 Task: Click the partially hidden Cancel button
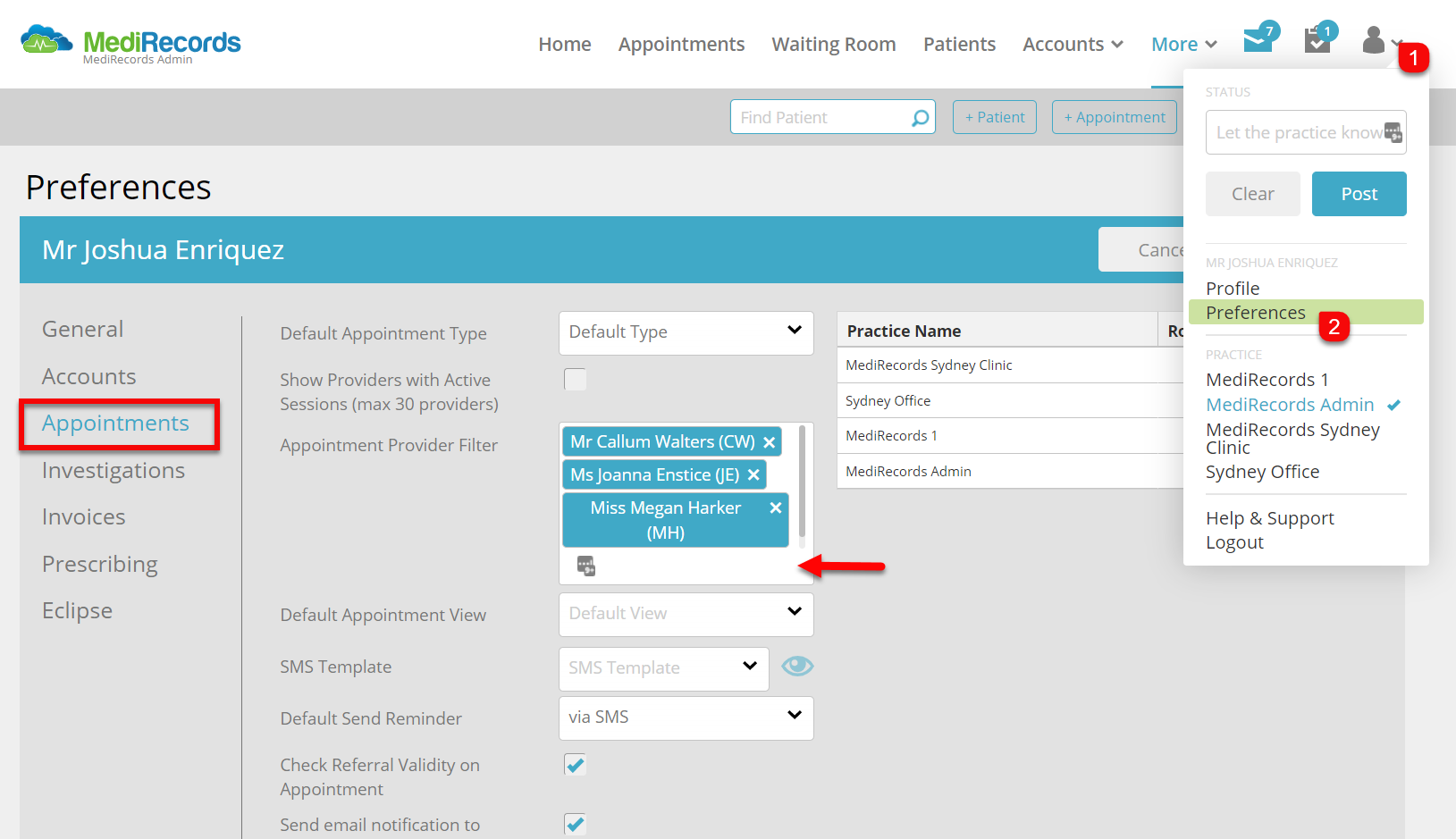coord(1141,249)
